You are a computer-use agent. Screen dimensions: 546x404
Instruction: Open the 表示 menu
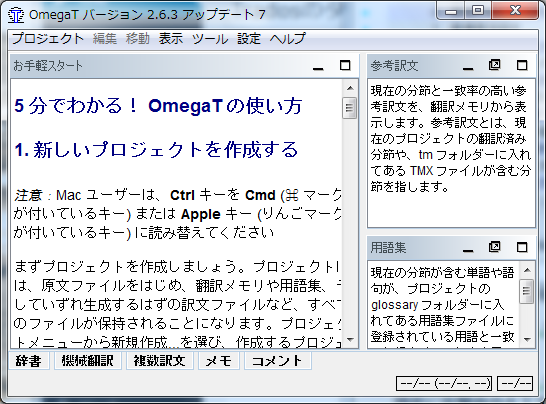171,39
